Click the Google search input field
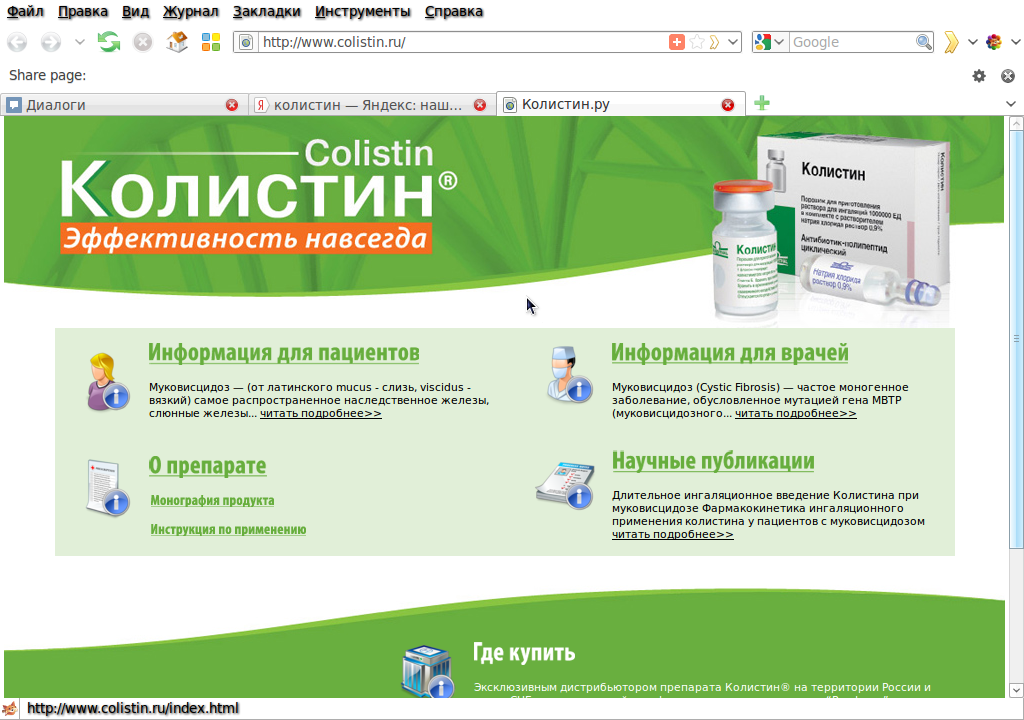 pos(852,42)
